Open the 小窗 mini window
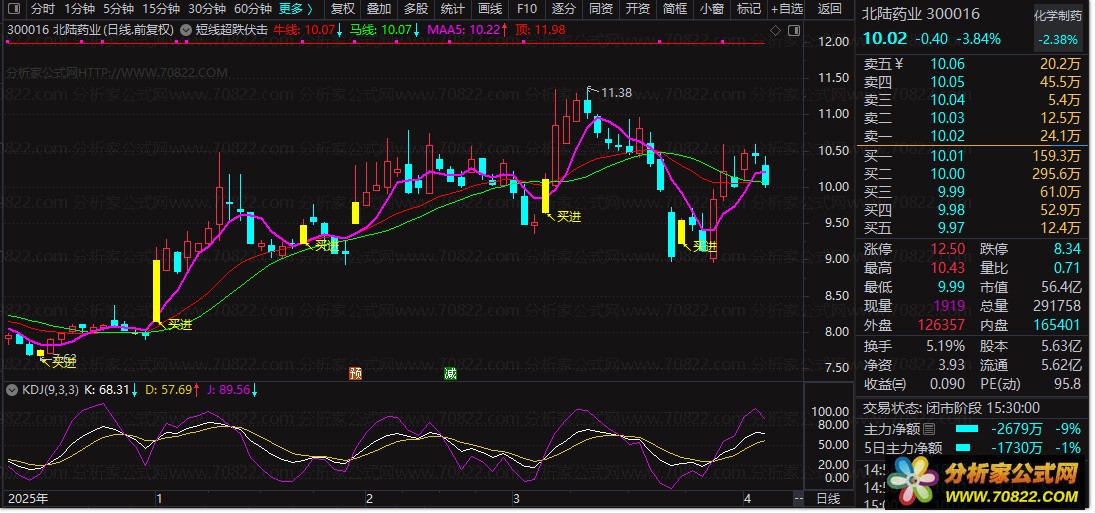This screenshot has height=513, width=1095. pos(712,9)
